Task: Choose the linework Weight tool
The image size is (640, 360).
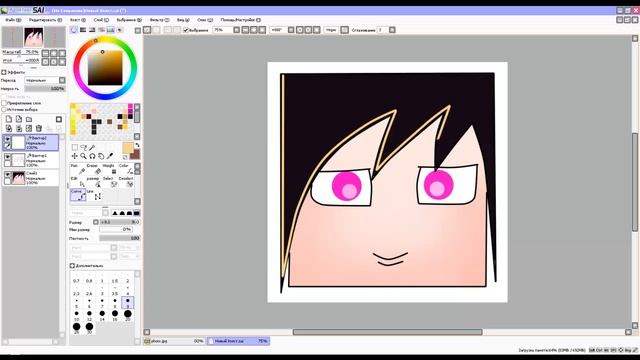Action: [x=109, y=169]
